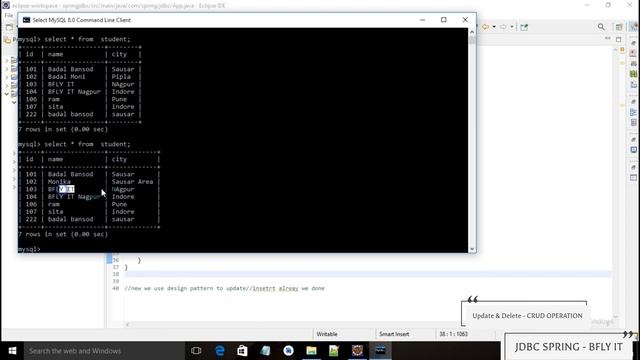Click the MySQL console scrollbar thumb
The image size is (640, 360).
tap(472, 40)
